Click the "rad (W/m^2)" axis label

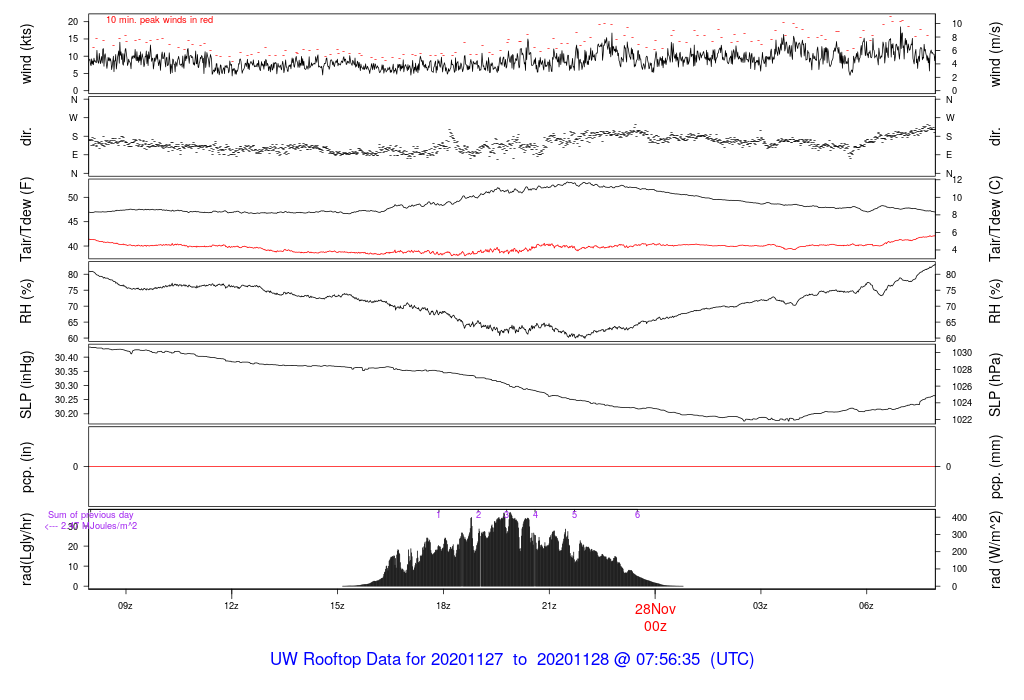click(x=995, y=549)
